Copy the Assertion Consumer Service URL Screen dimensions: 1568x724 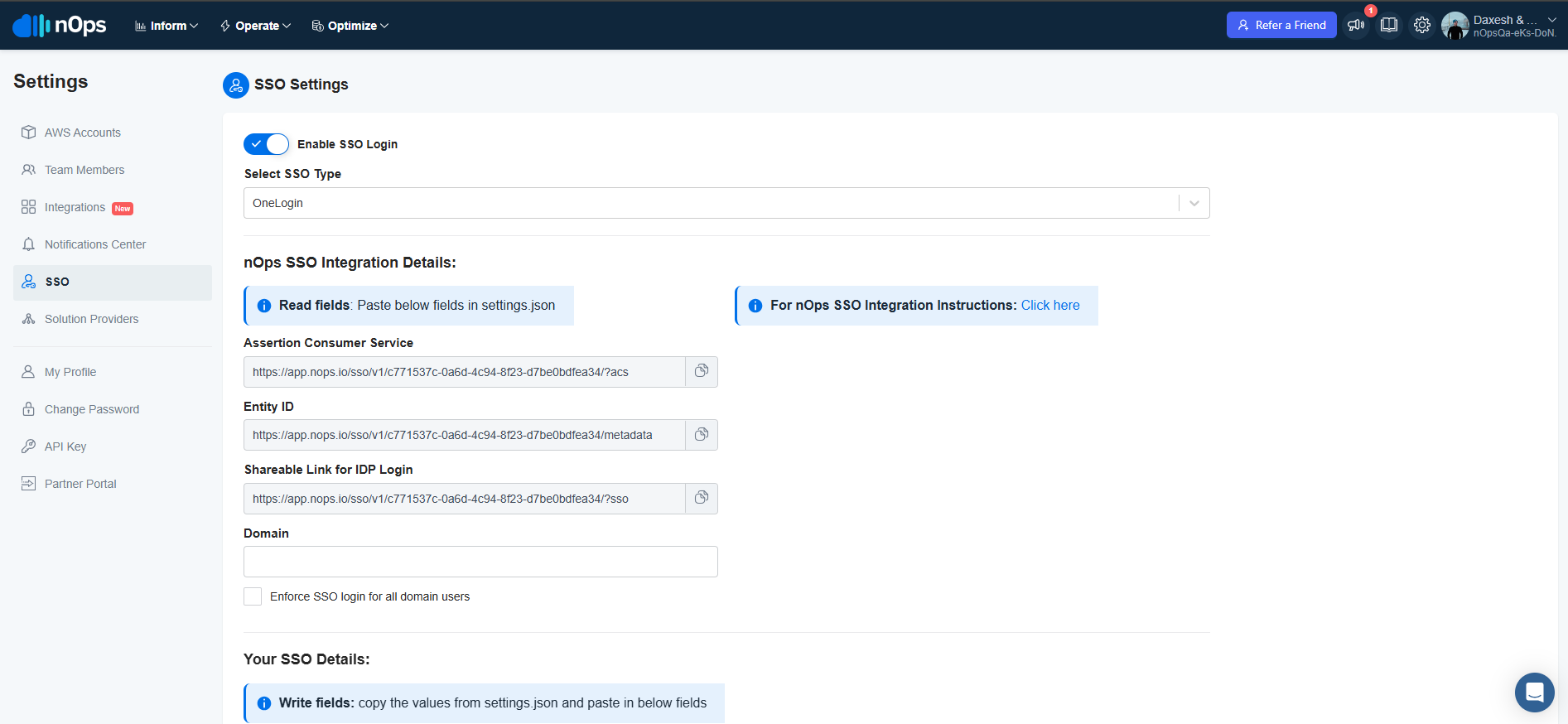[701, 371]
